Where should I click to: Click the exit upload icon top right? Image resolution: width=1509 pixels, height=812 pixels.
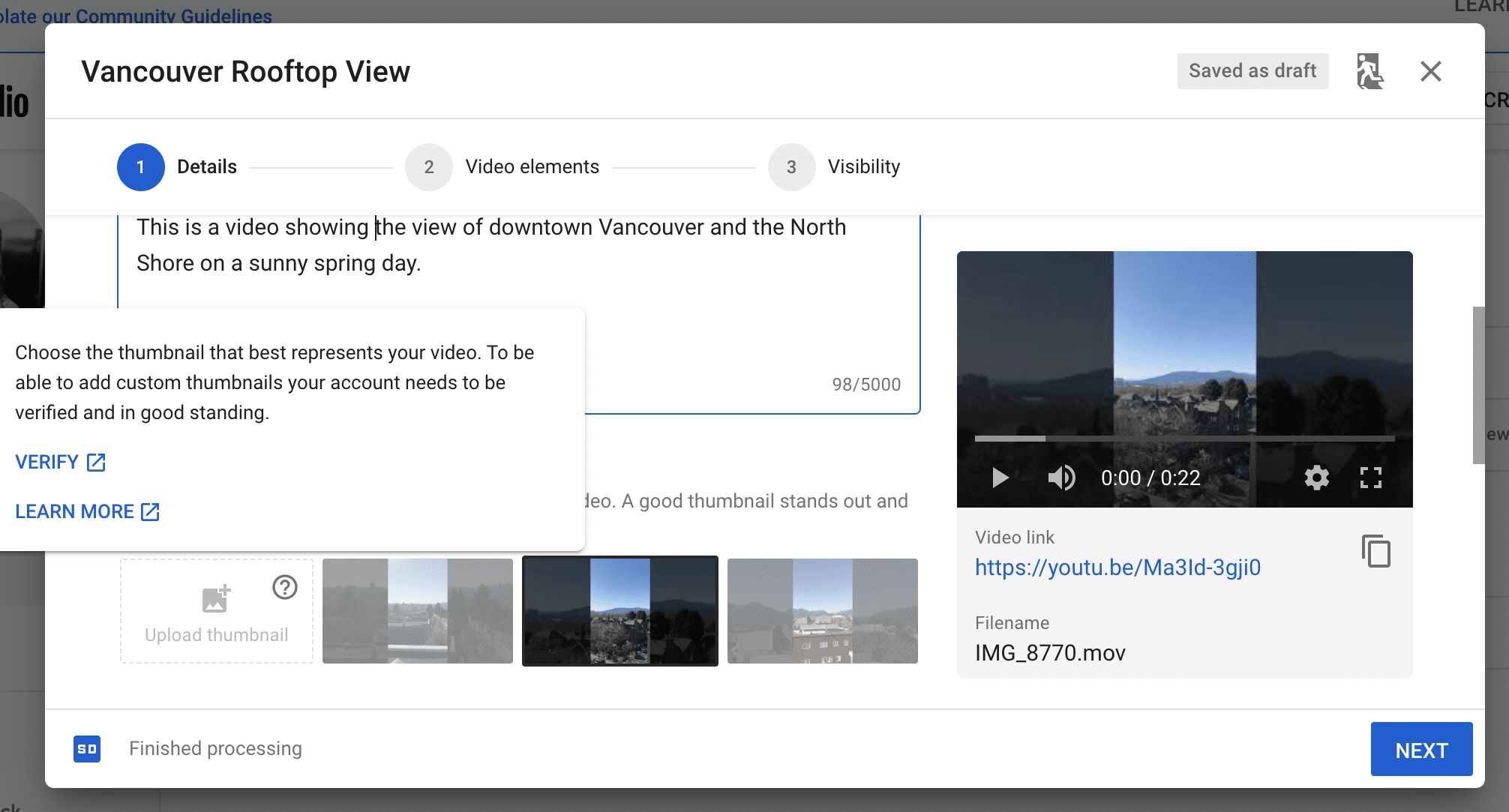click(x=1368, y=71)
